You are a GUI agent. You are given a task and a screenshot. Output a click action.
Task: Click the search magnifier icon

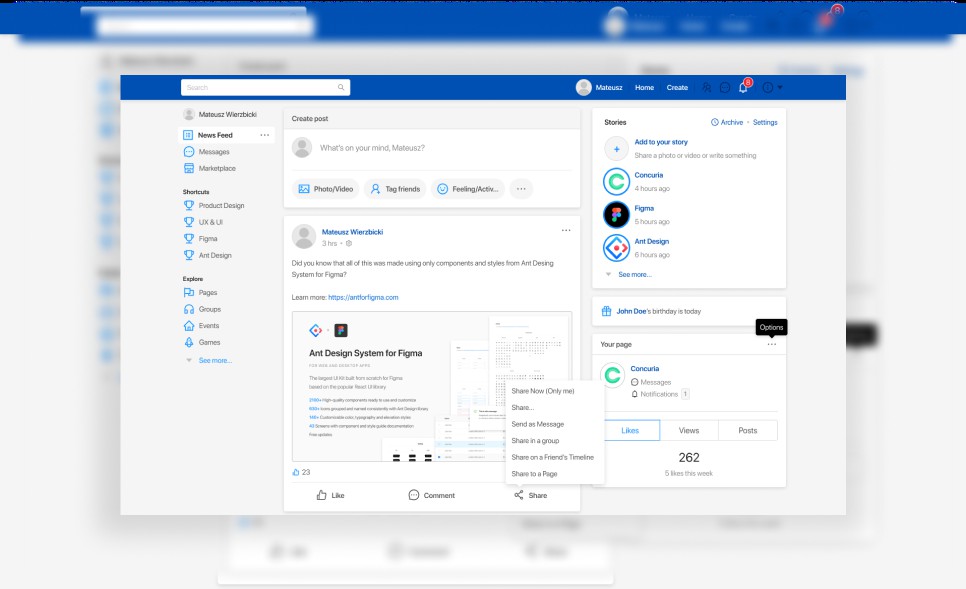tap(341, 87)
